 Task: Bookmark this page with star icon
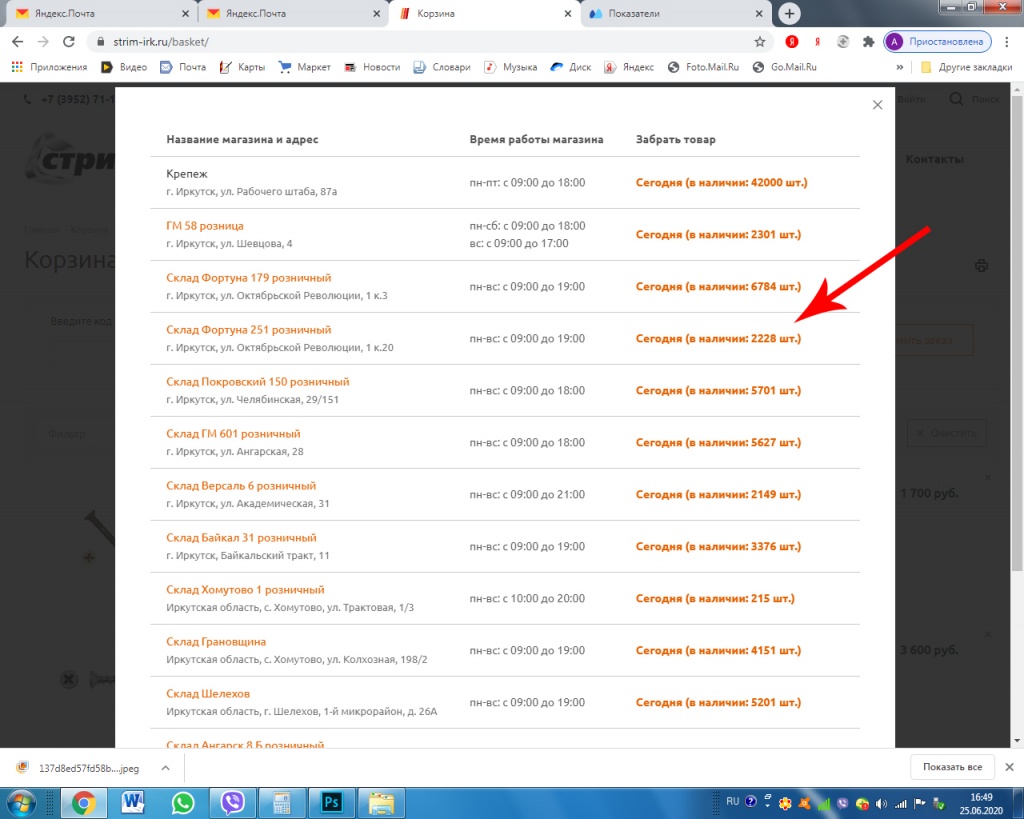coord(760,42)
